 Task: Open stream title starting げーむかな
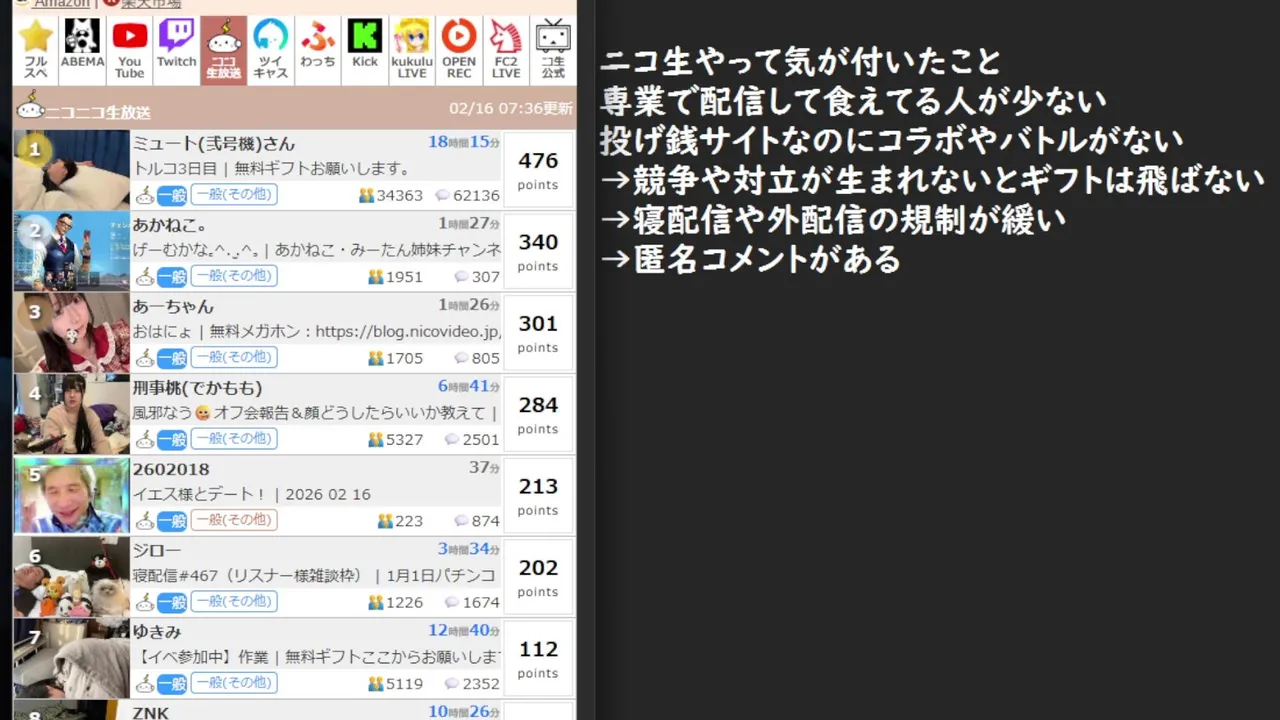(x=317, y=250)
